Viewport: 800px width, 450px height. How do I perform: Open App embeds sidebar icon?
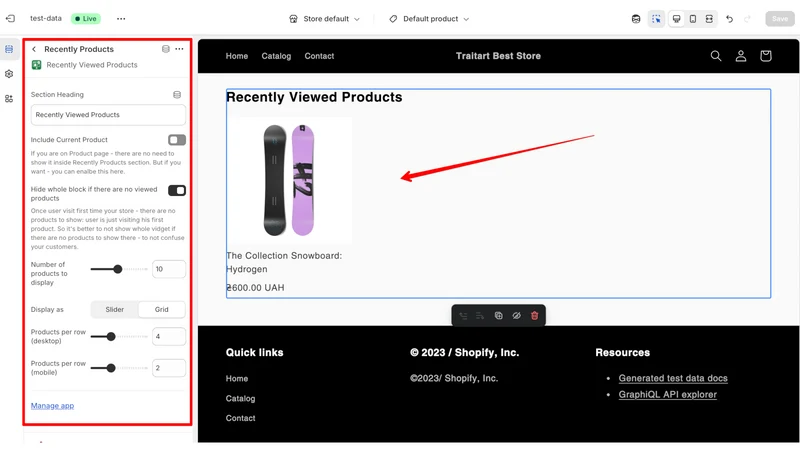coord(9,98)
